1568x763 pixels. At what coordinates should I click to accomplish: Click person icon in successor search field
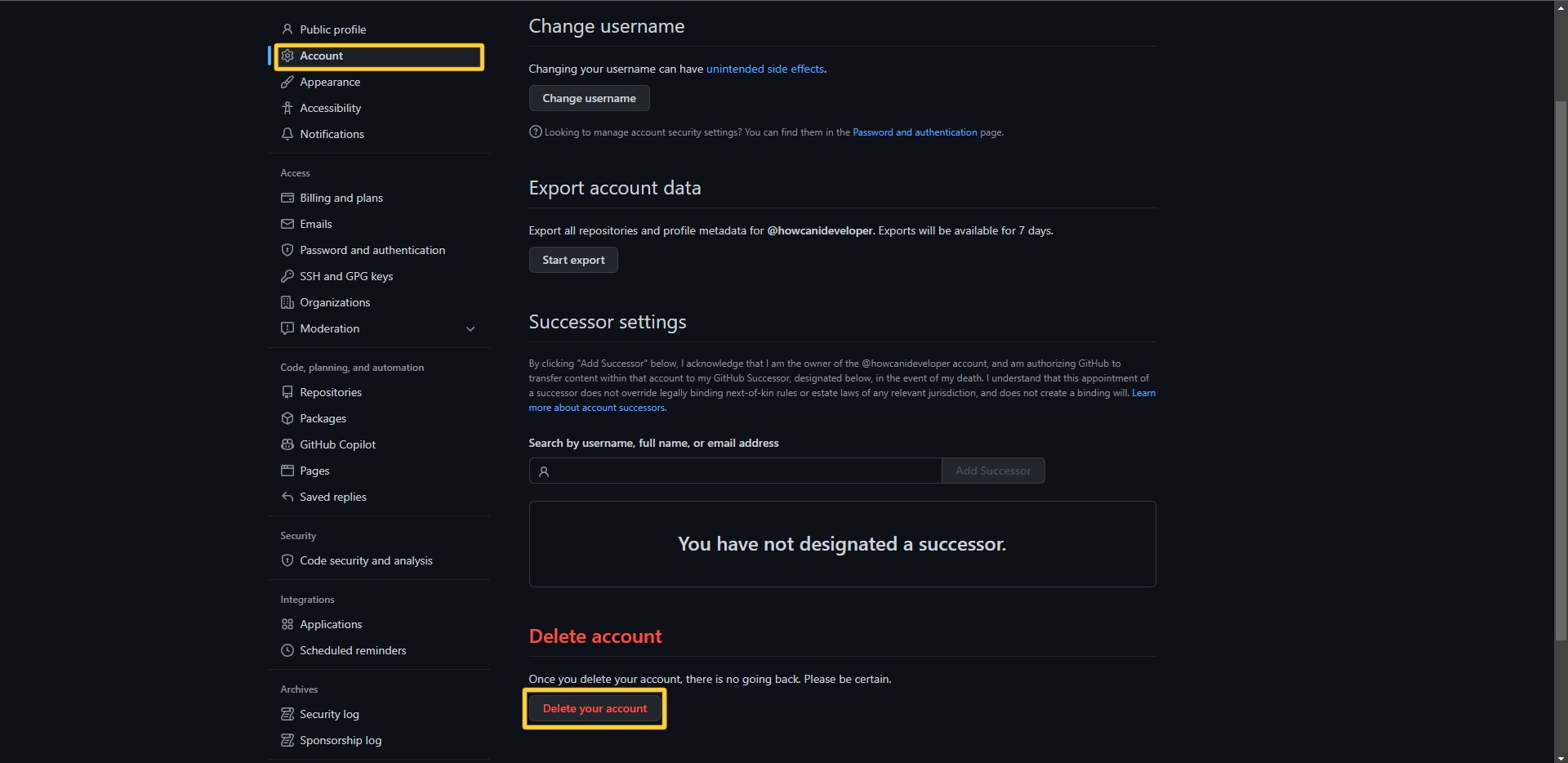[544, 471]
